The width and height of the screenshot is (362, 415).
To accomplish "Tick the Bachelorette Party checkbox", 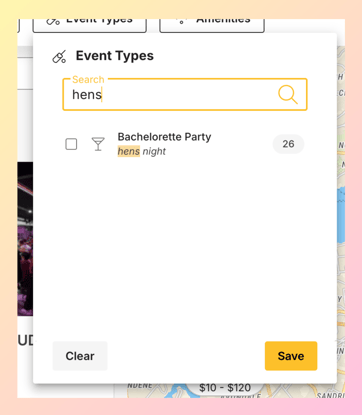I will 71,144.
